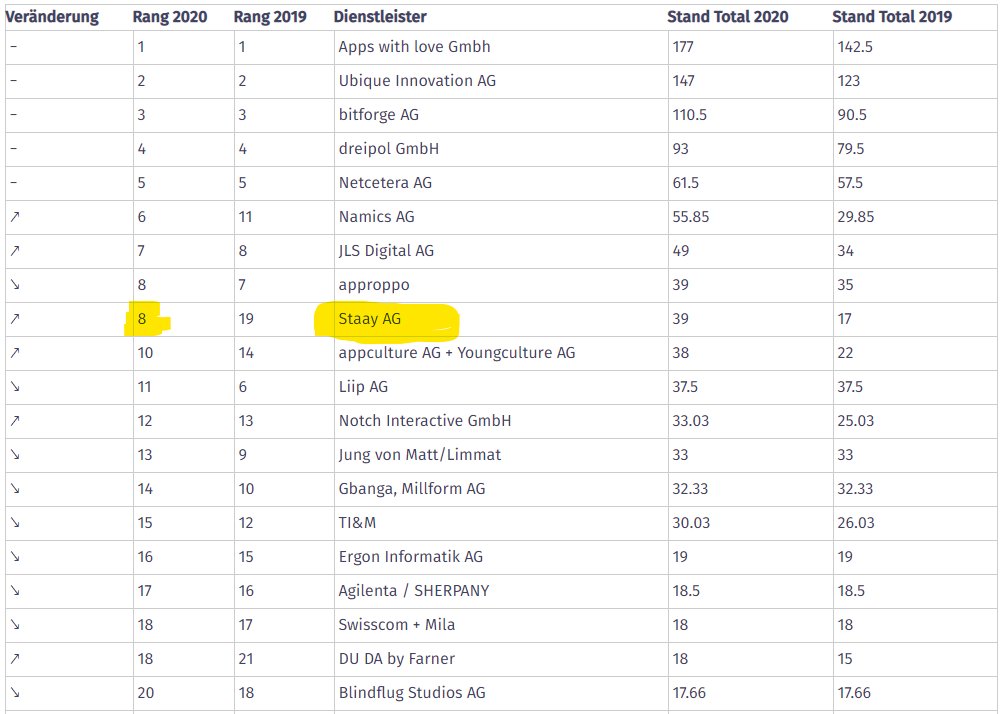
Task: Click Stand Total 2020 value '110.5'
Action: (690, 115)
